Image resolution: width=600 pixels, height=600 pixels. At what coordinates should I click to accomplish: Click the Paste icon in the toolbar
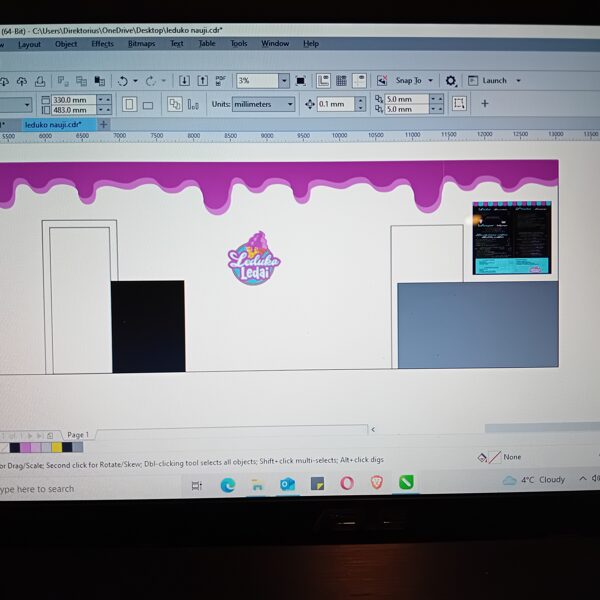99,80
